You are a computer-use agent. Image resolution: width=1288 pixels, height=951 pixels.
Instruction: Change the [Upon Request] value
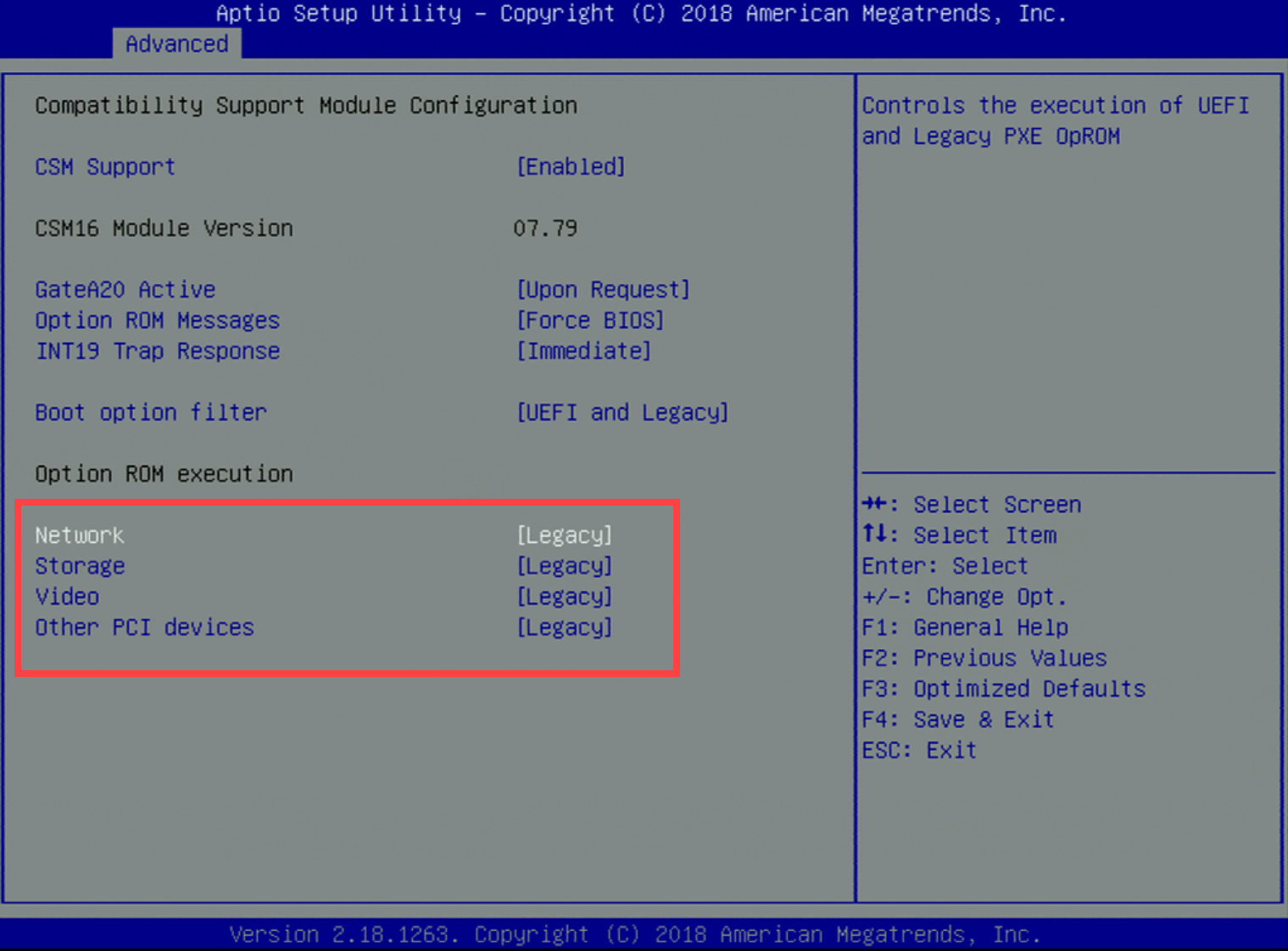click(603, 289)
